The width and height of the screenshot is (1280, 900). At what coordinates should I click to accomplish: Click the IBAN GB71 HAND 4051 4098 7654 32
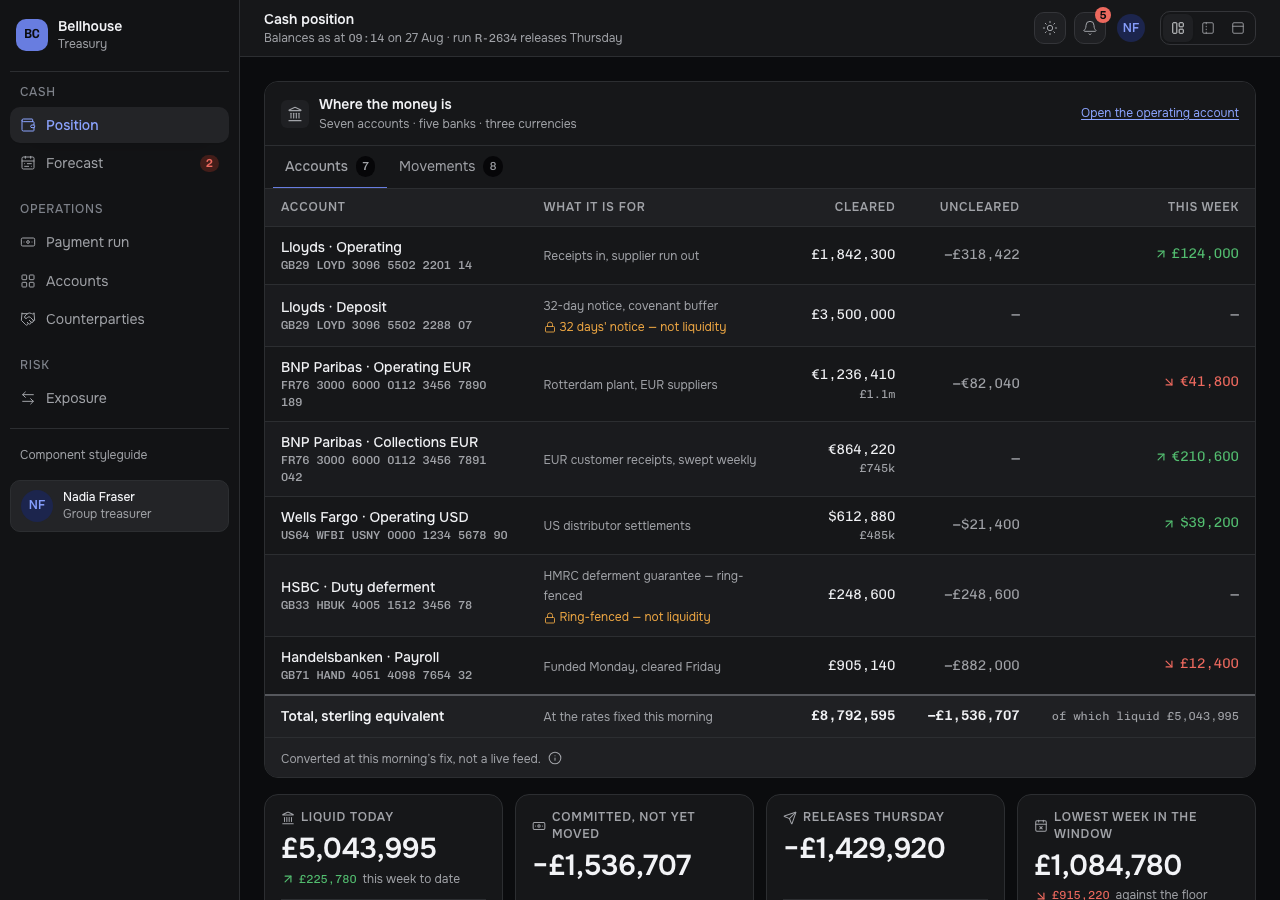[x=376, y=676]
